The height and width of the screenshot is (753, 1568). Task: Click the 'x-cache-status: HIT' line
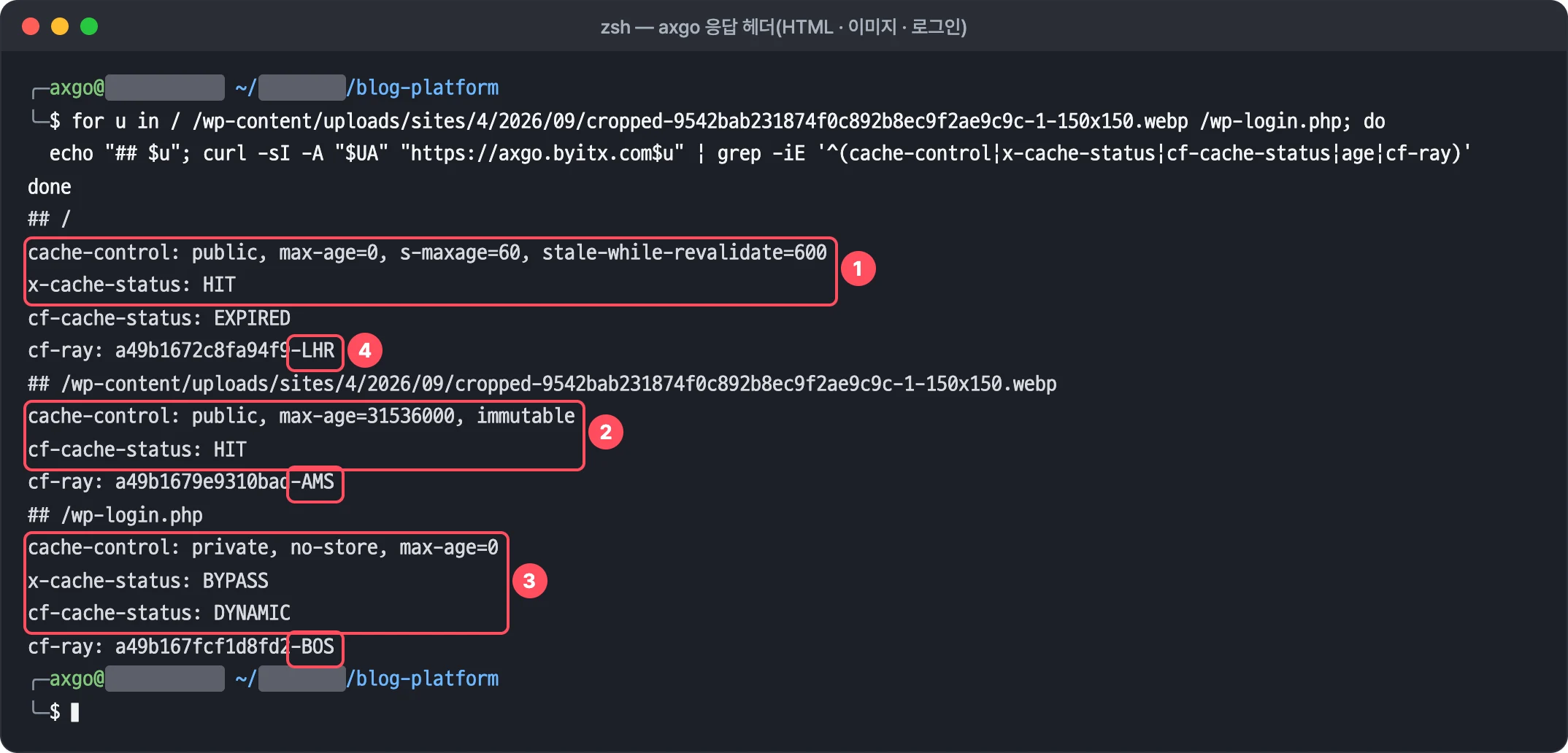click(x=131, y=285)
